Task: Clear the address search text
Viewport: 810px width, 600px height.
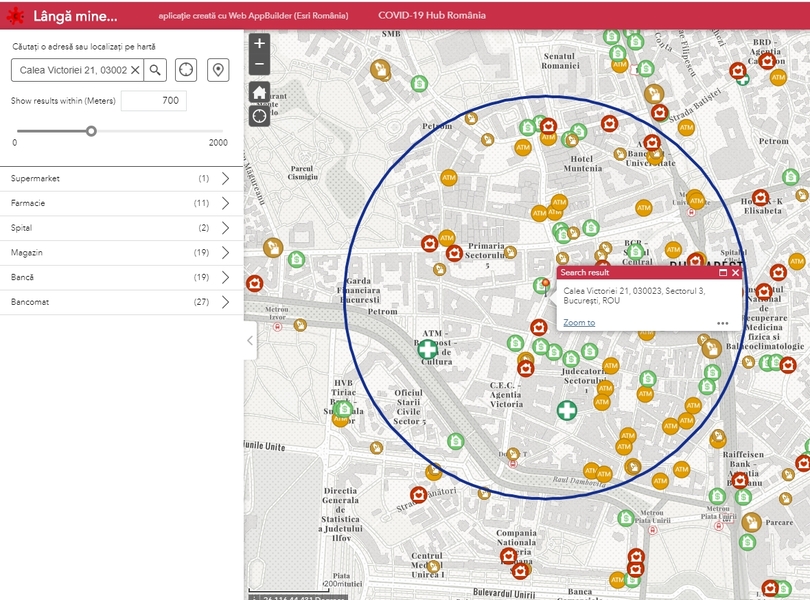Action: [135, 70]
